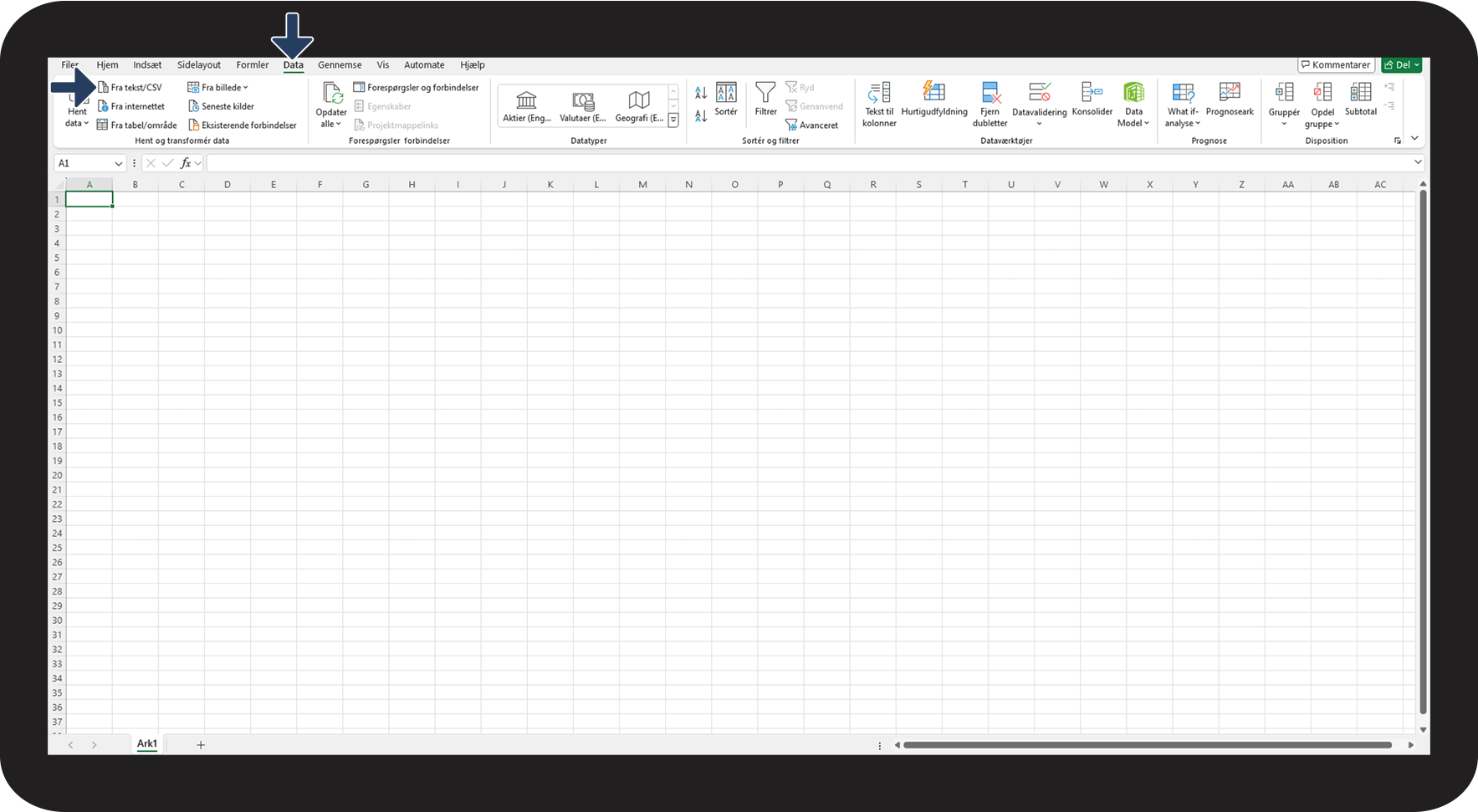Viewport: 1478px width, 812px height.
Task: Collapse the ribbon with the chevron
Action: click(x=1414, y=138)
